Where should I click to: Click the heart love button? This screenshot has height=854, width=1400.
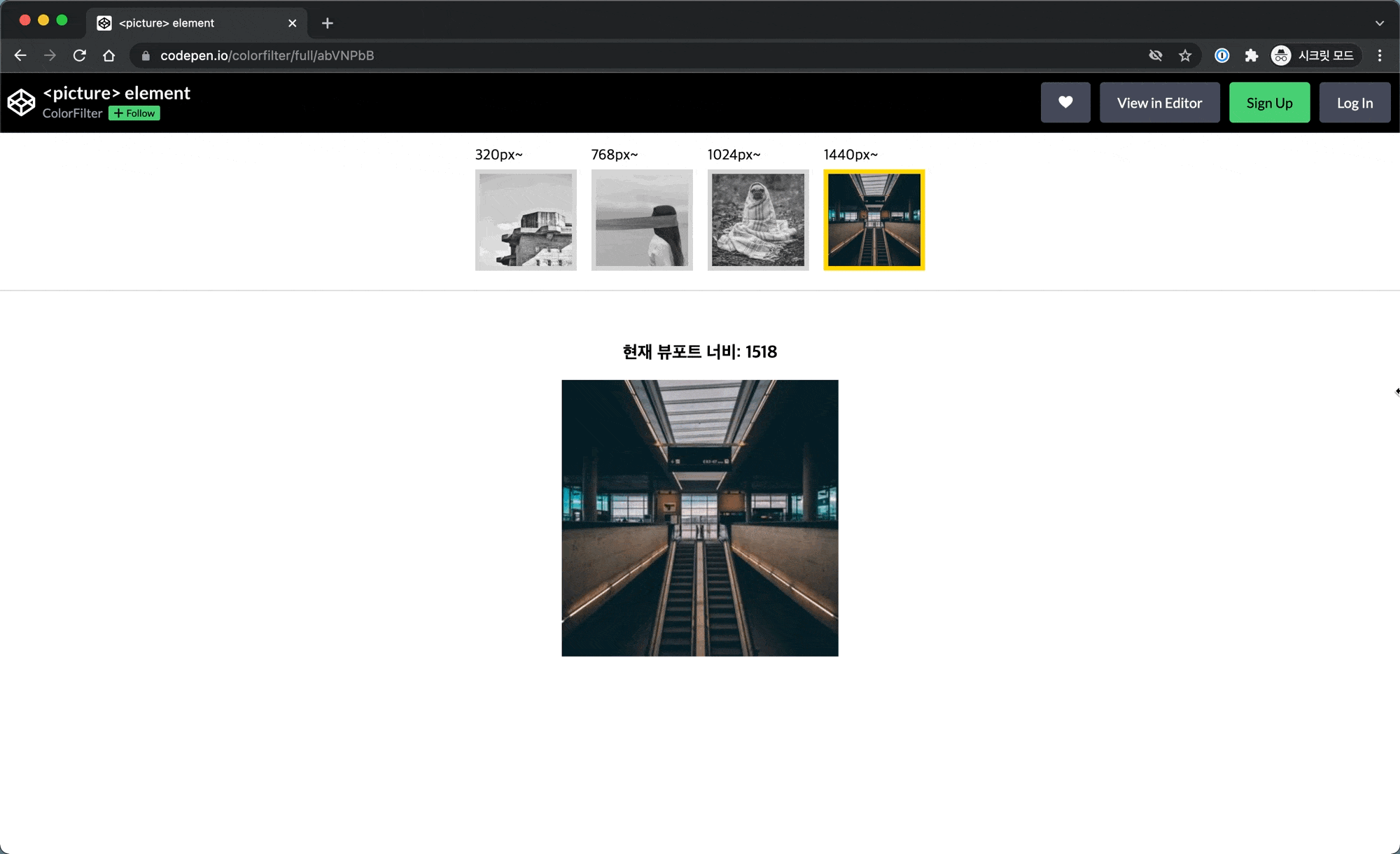(x=1065, y=103)
